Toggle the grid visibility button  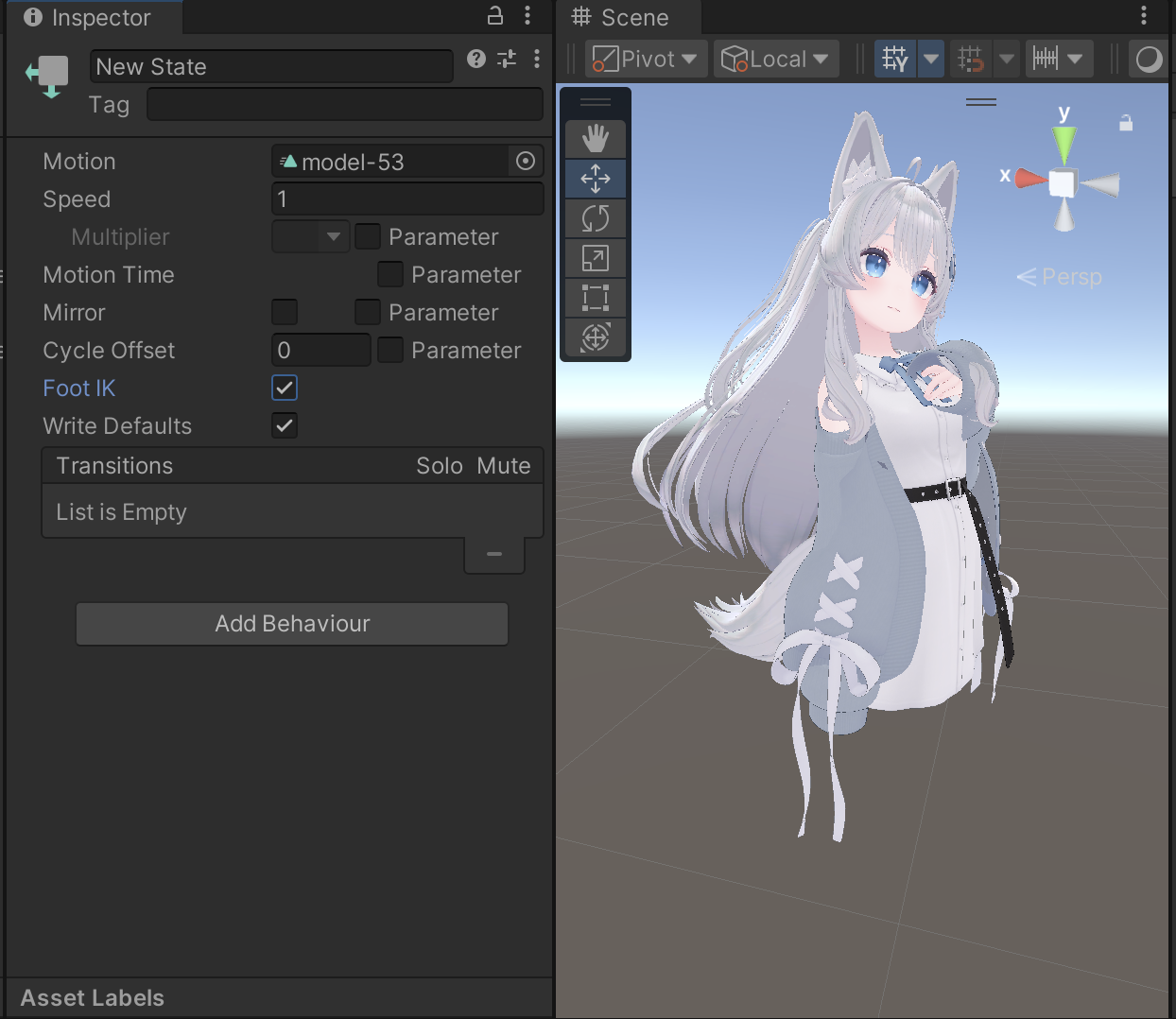tap(895, 59)
